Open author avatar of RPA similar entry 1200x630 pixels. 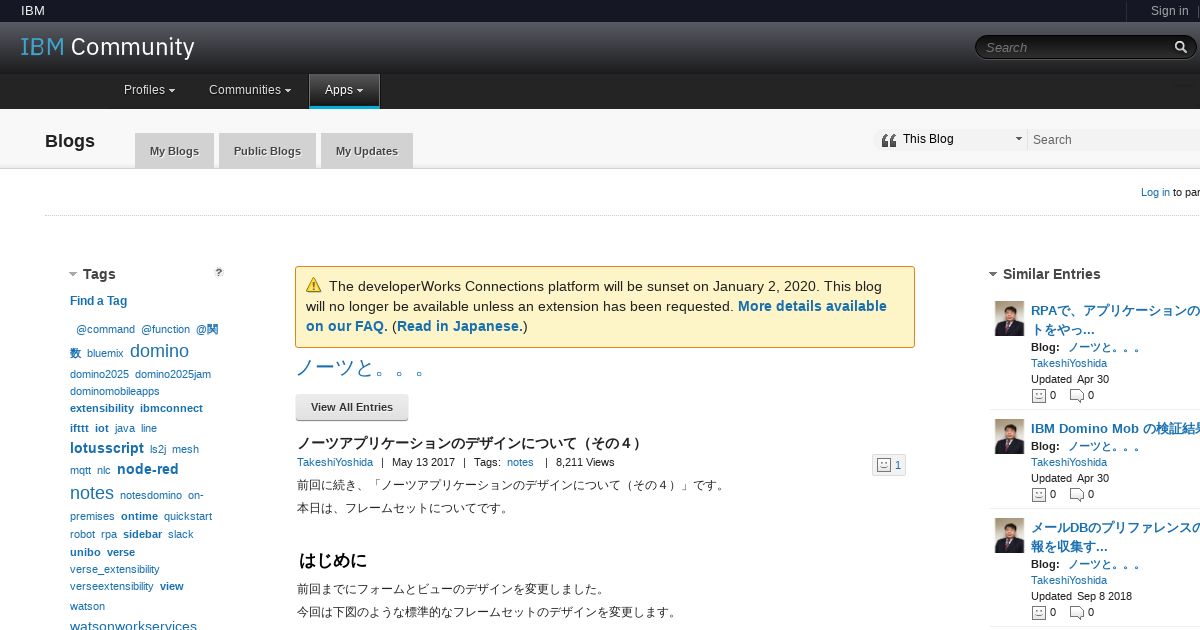click(x=1009, y=319)
